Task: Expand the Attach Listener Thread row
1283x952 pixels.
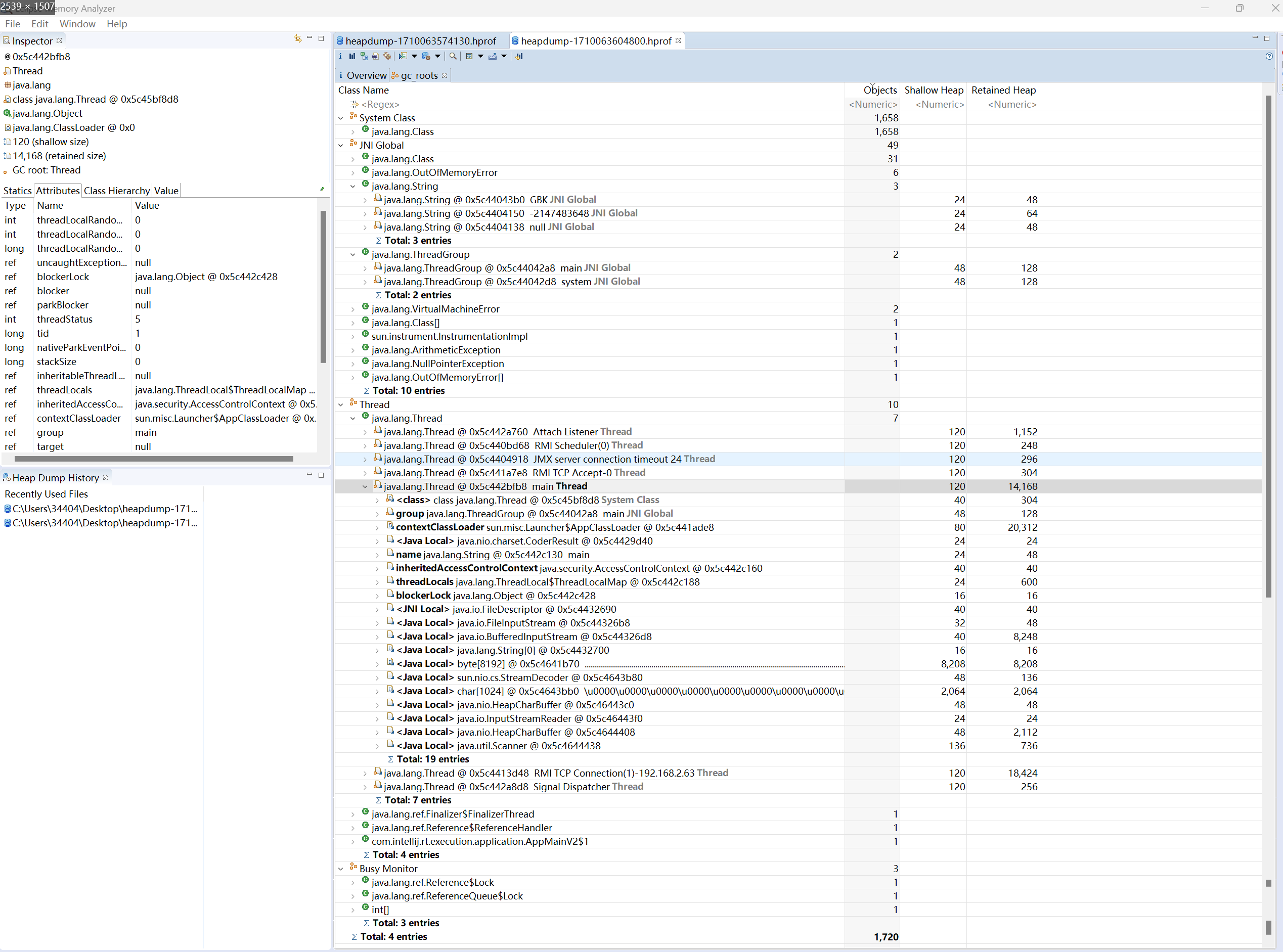Action: pos(365,432)
